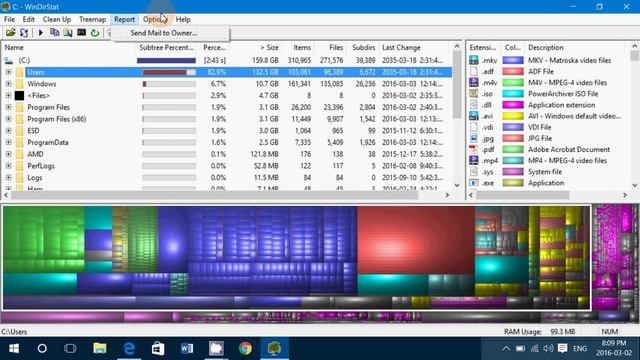
Task: Show hidden system tray icons chevron
Action: click(x=506, y=349)
